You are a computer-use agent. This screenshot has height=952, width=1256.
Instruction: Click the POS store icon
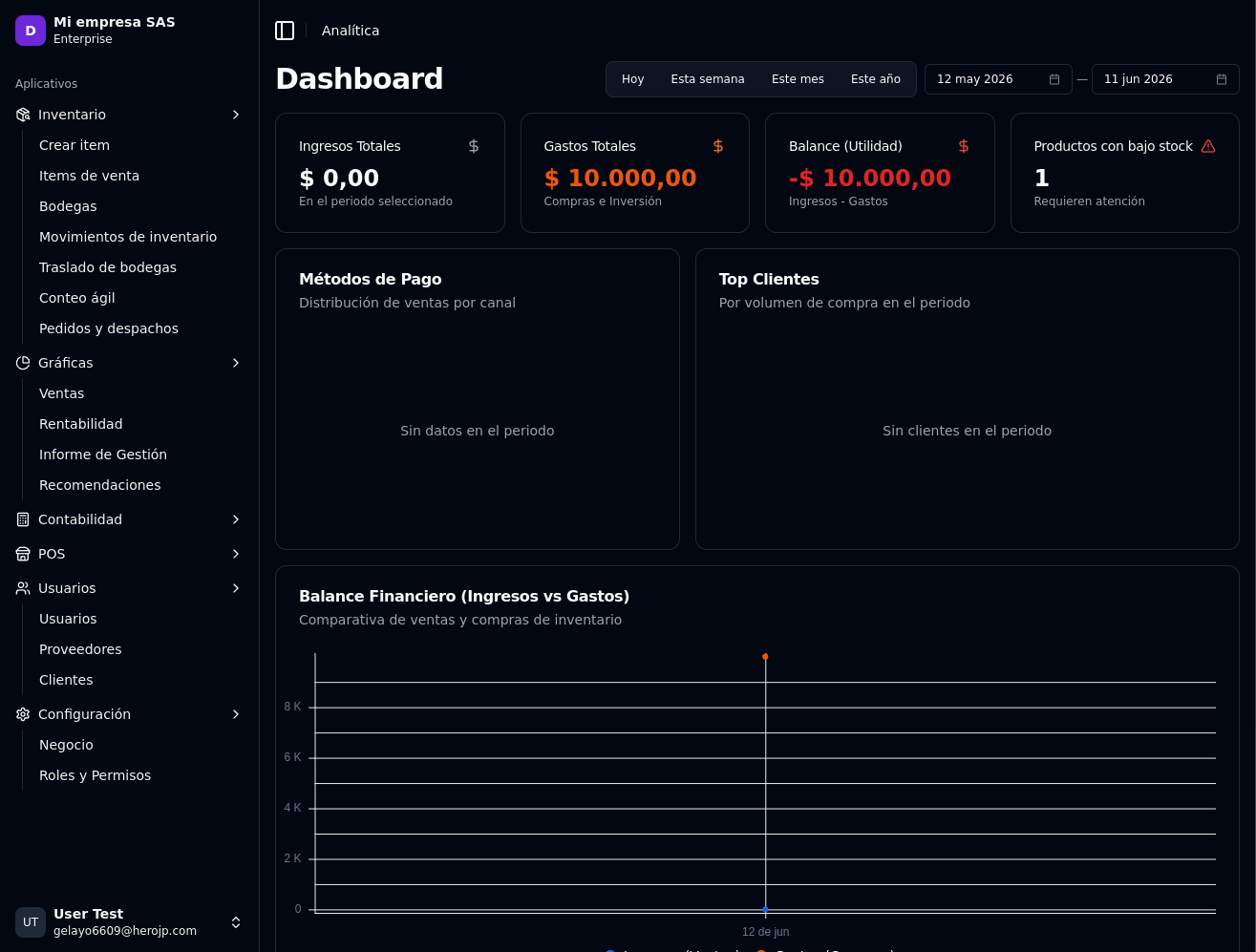23,554
